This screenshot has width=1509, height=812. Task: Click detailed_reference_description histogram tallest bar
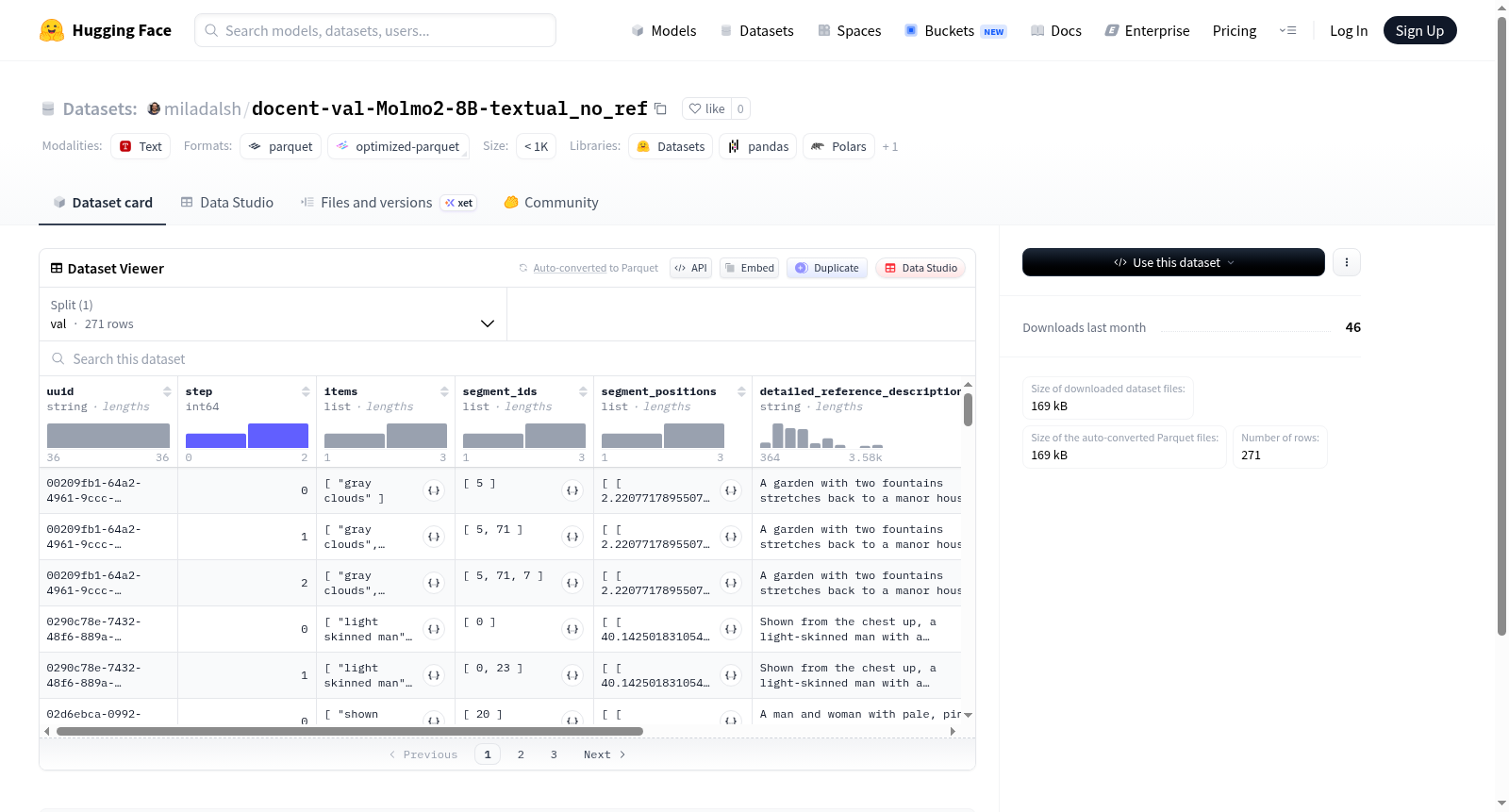click(x=778, y=436)
